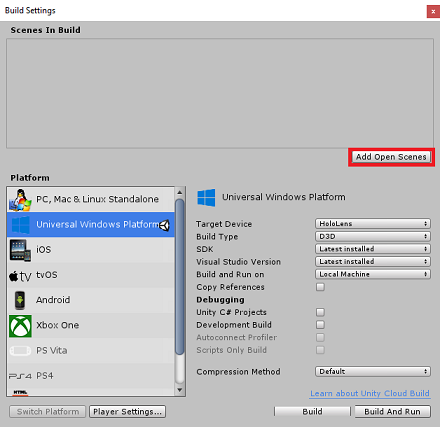Open the SDK dropdown
The width and height of the screenshot is (440, 427).
(x=373, y=249)
